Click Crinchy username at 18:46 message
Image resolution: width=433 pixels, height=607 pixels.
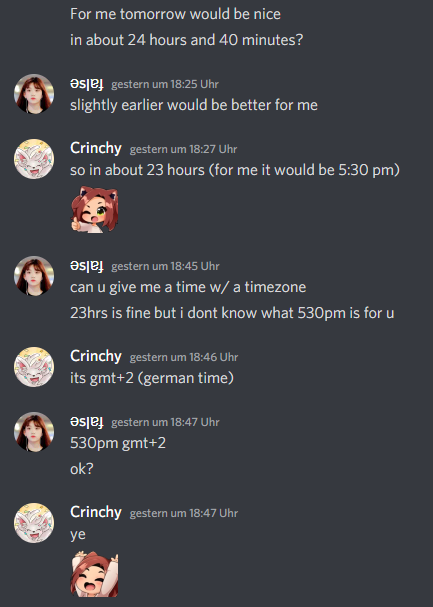96,356
